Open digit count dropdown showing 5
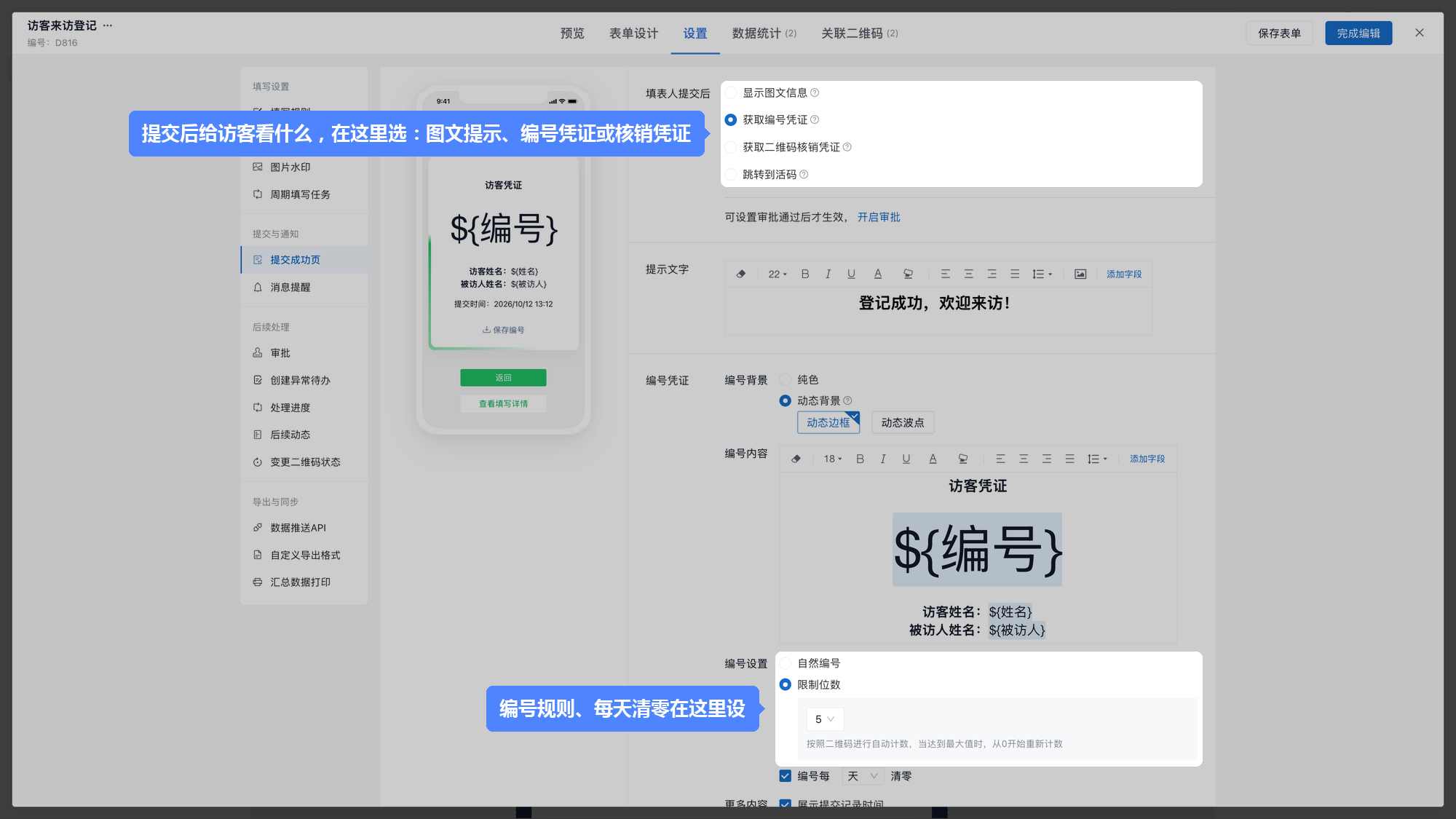1456x819 pixels. point(825,719)
